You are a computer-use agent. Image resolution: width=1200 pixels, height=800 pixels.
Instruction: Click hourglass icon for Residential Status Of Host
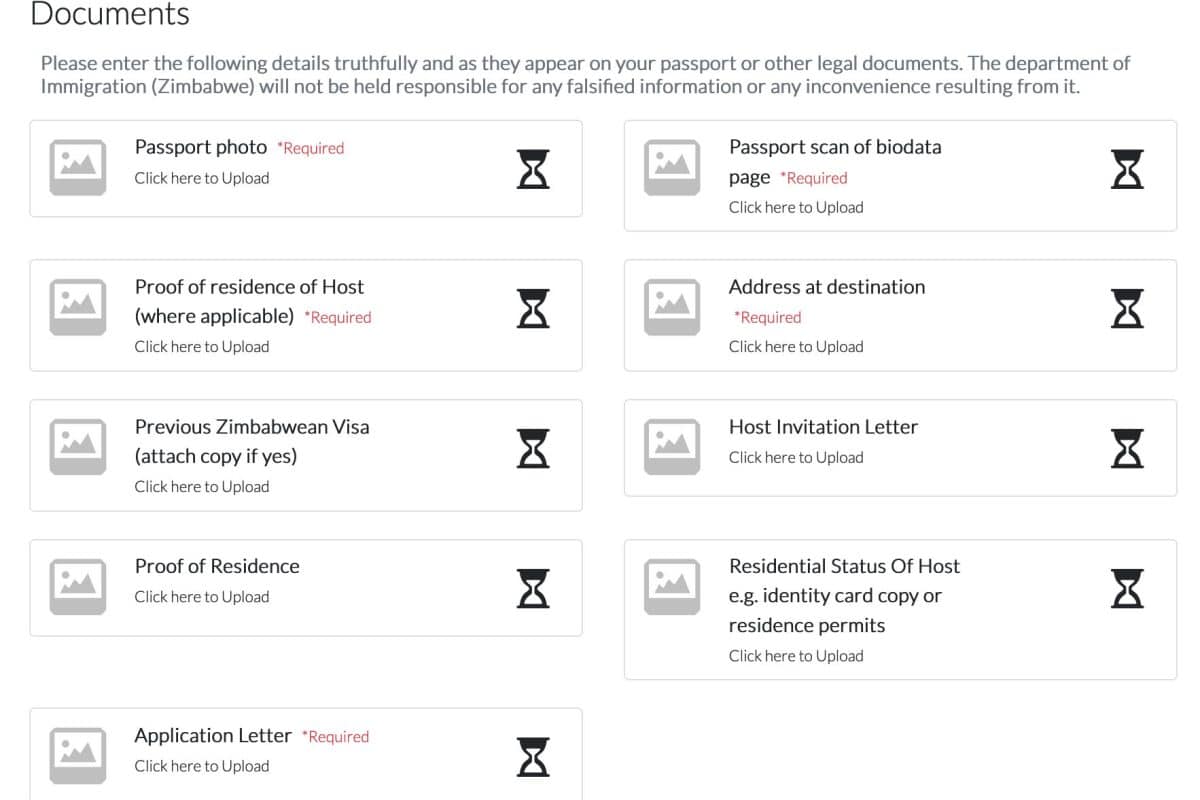pyautogui.click(x=1127, y=587)
